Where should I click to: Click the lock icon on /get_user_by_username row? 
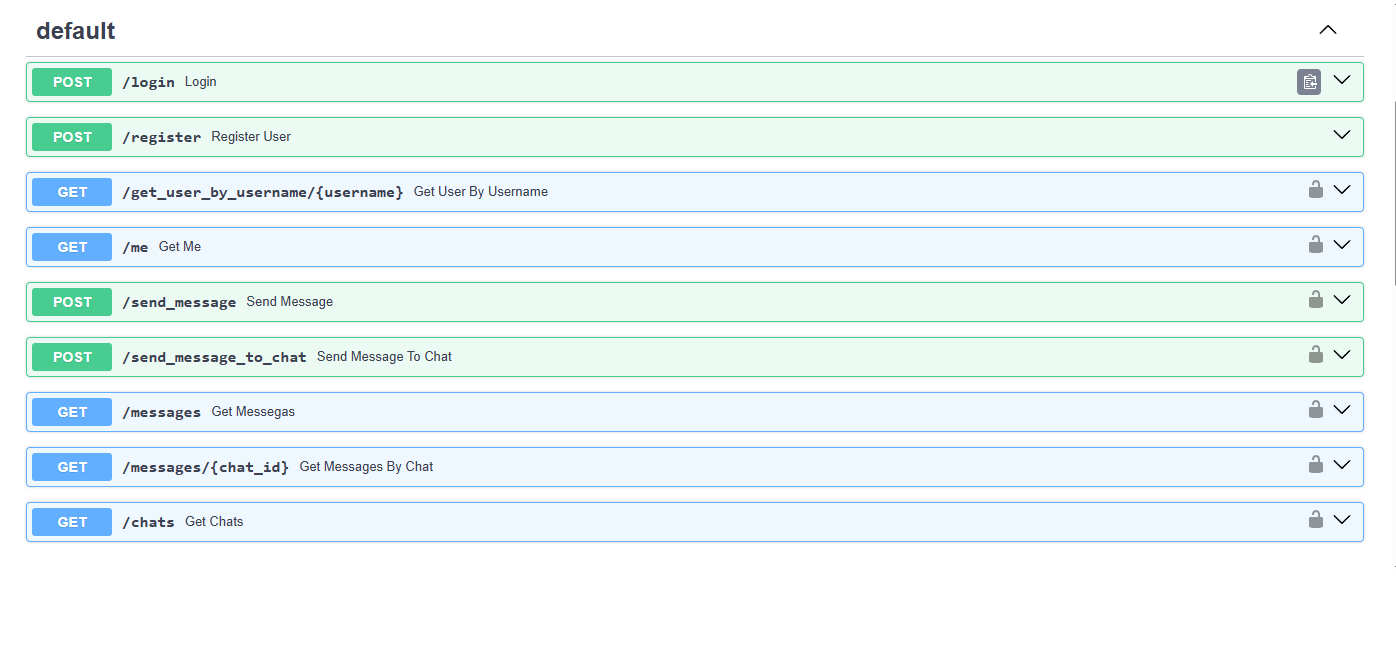[1316, 189]
